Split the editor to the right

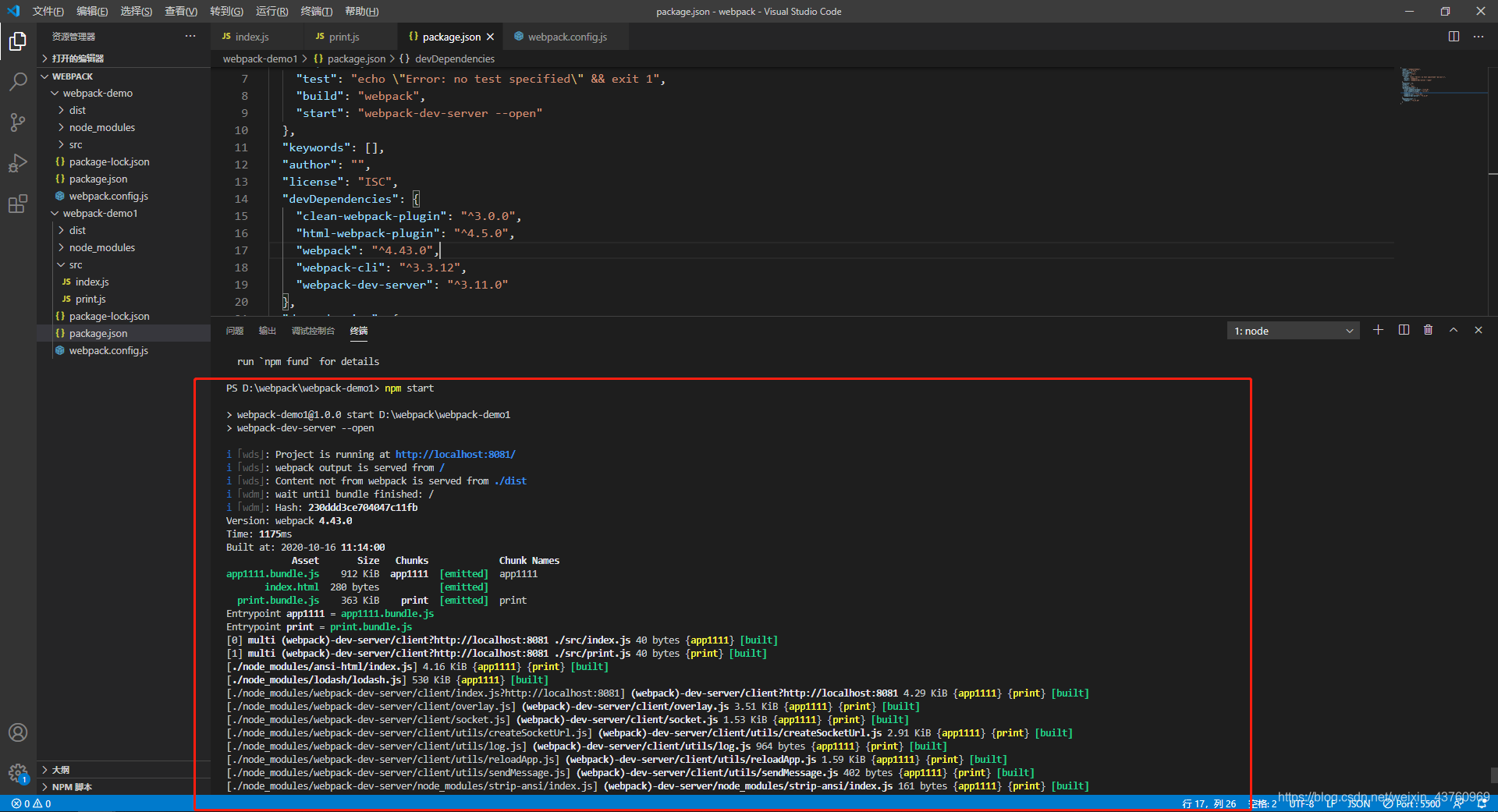click(x=1454, y=37)
